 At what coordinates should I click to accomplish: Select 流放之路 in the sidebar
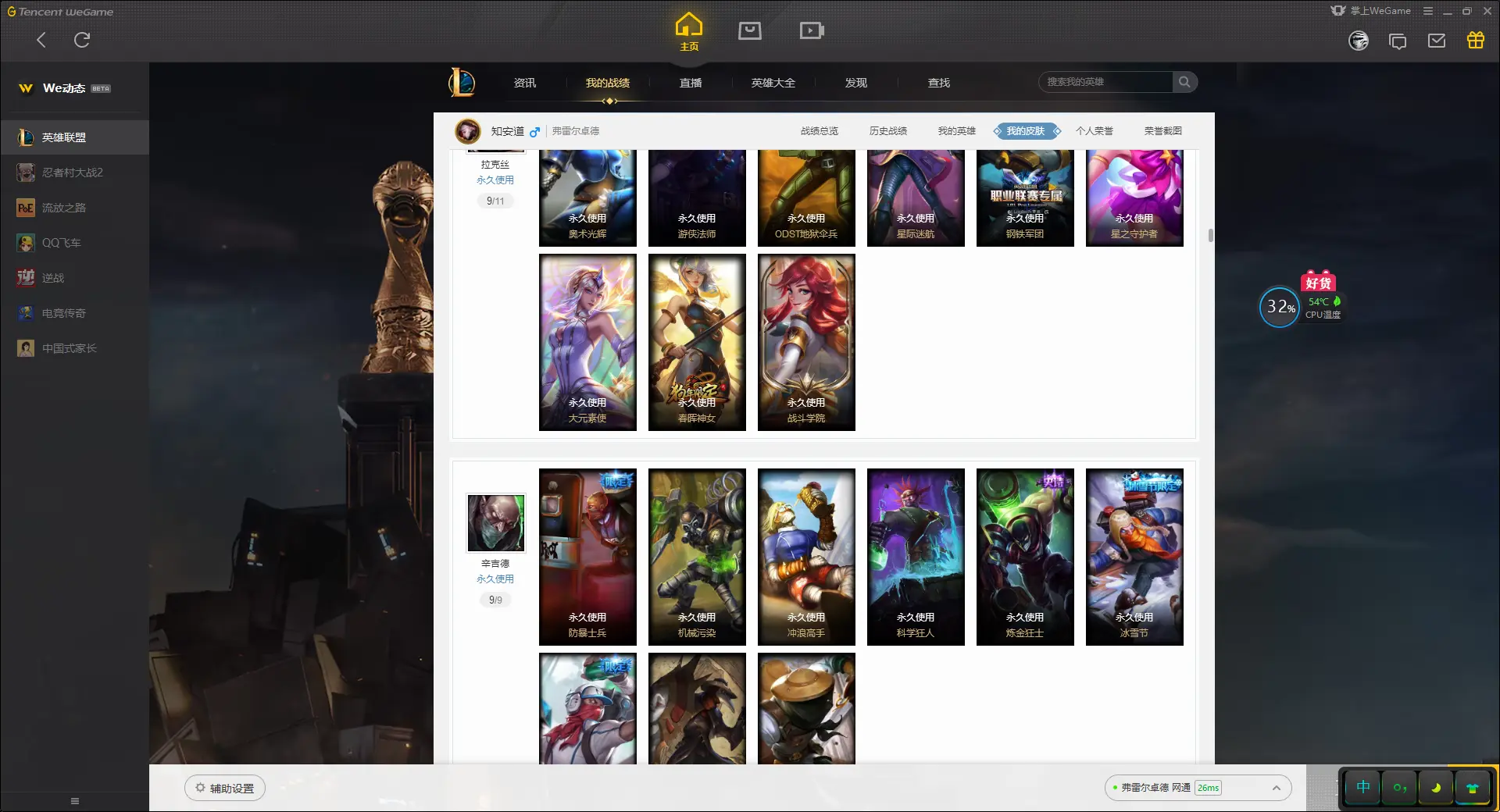point(74,208)
